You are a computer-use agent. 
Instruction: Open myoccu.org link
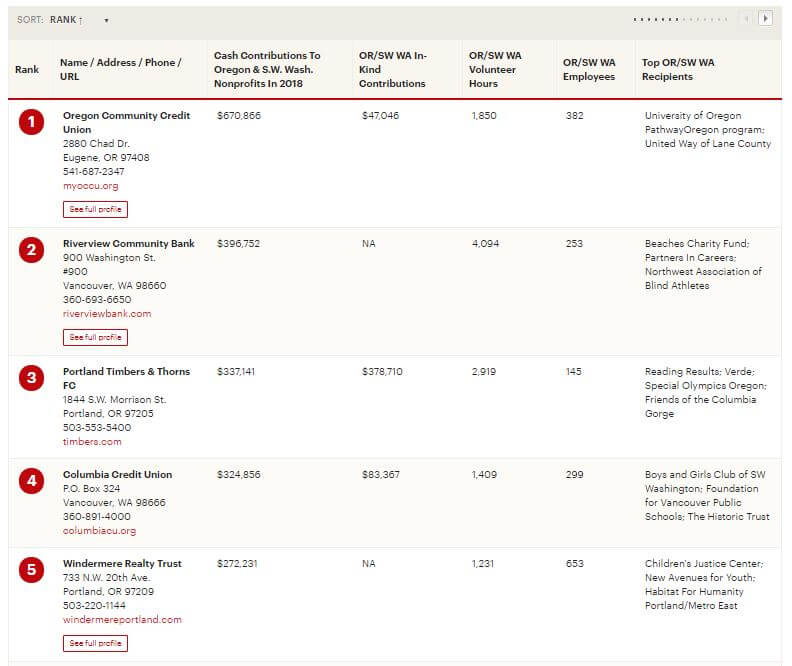tap(90, 186)
